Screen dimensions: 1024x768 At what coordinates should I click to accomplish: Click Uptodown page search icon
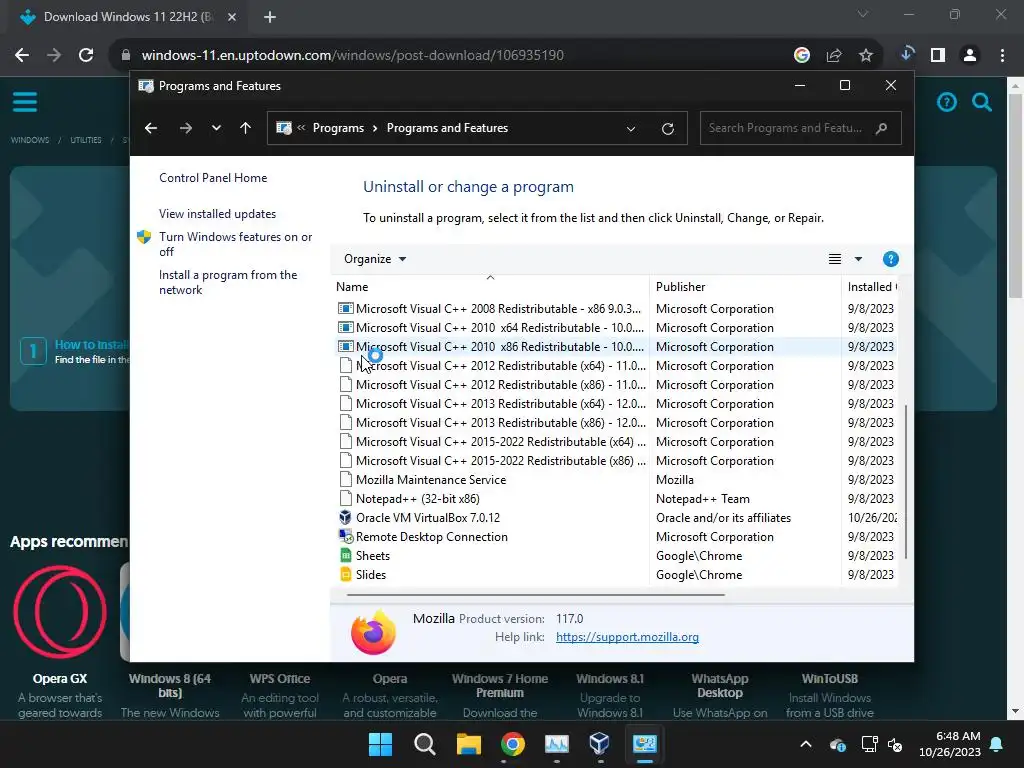coord(982,102)
